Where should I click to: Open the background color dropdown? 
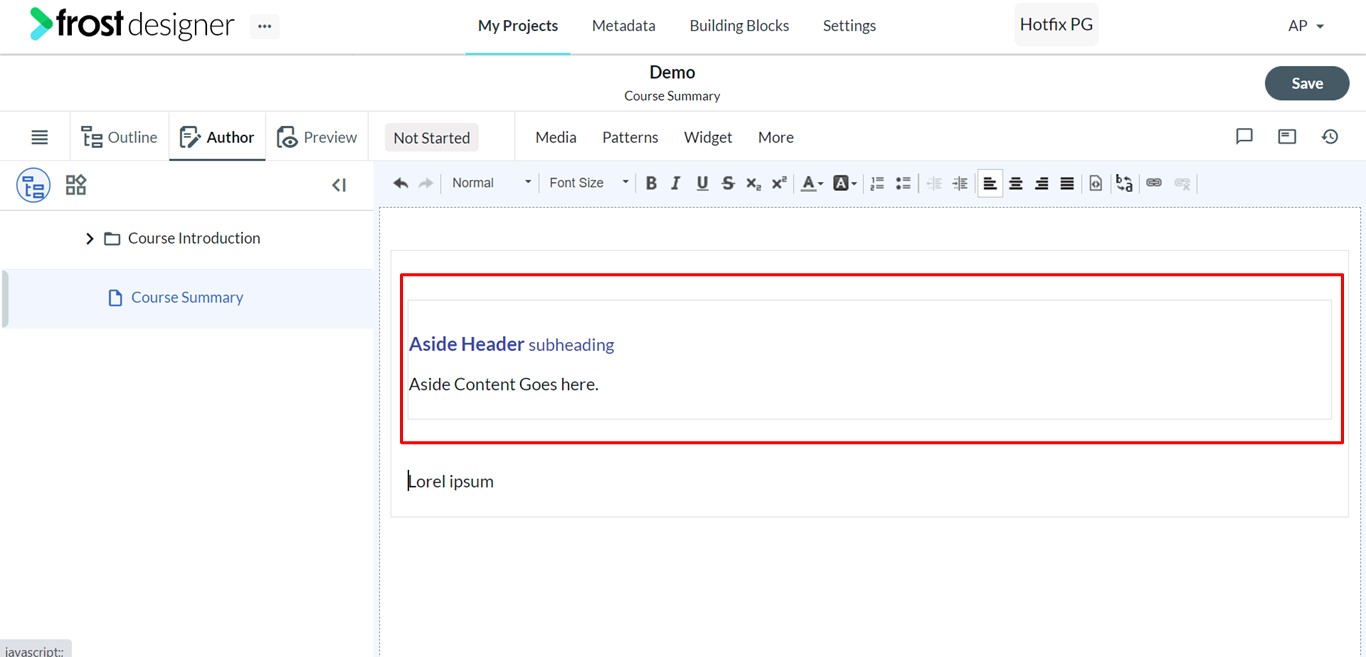pos(844,183)
